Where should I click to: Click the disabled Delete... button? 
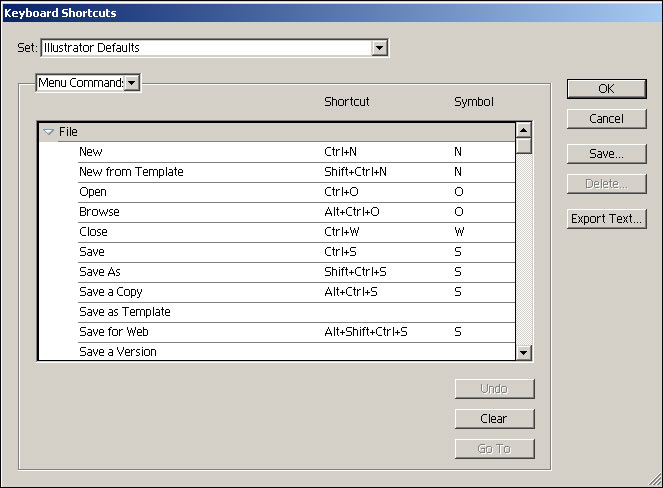(x=606, y=184)
